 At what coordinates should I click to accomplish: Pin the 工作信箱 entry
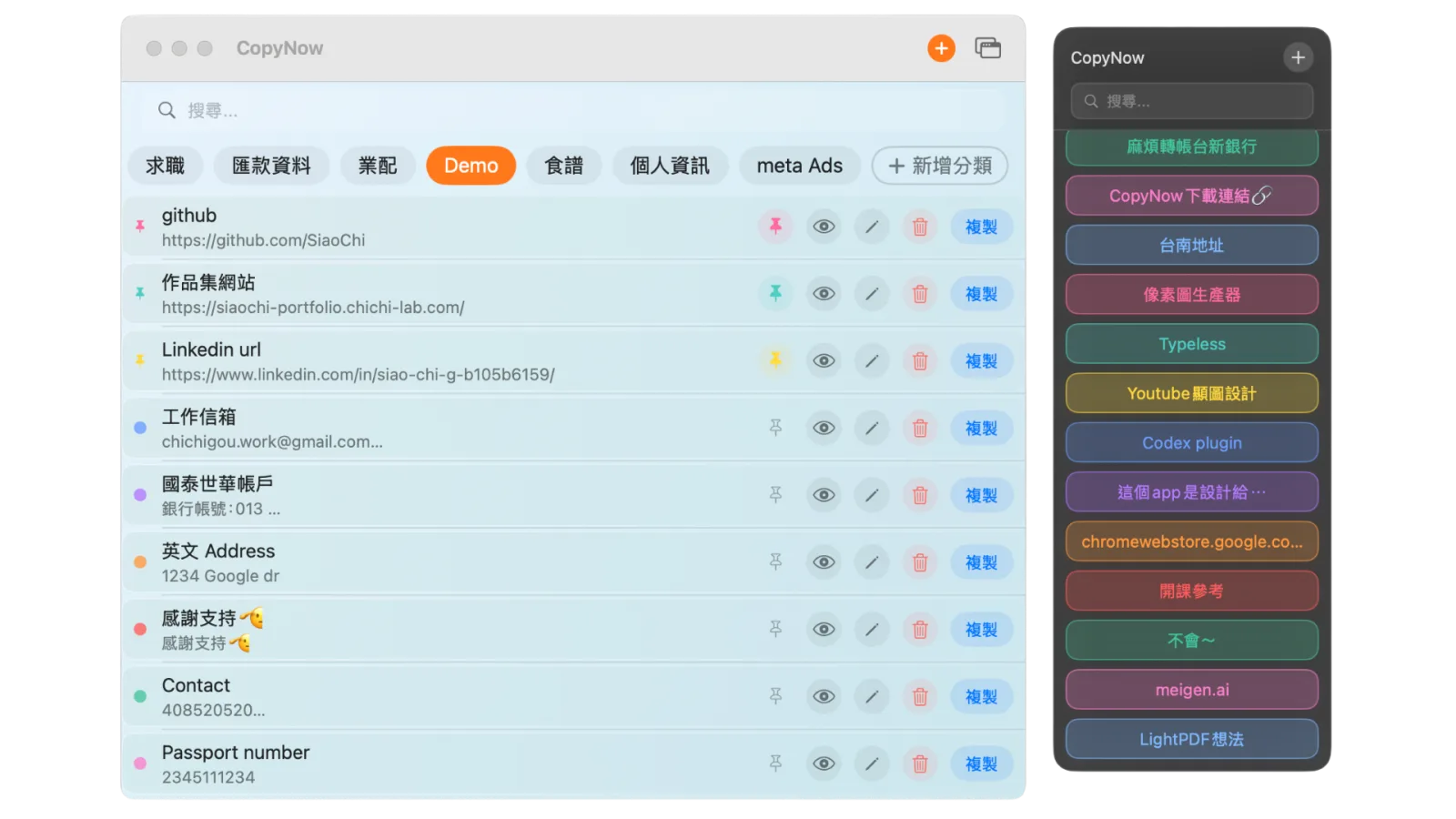(x=775, y=428)
